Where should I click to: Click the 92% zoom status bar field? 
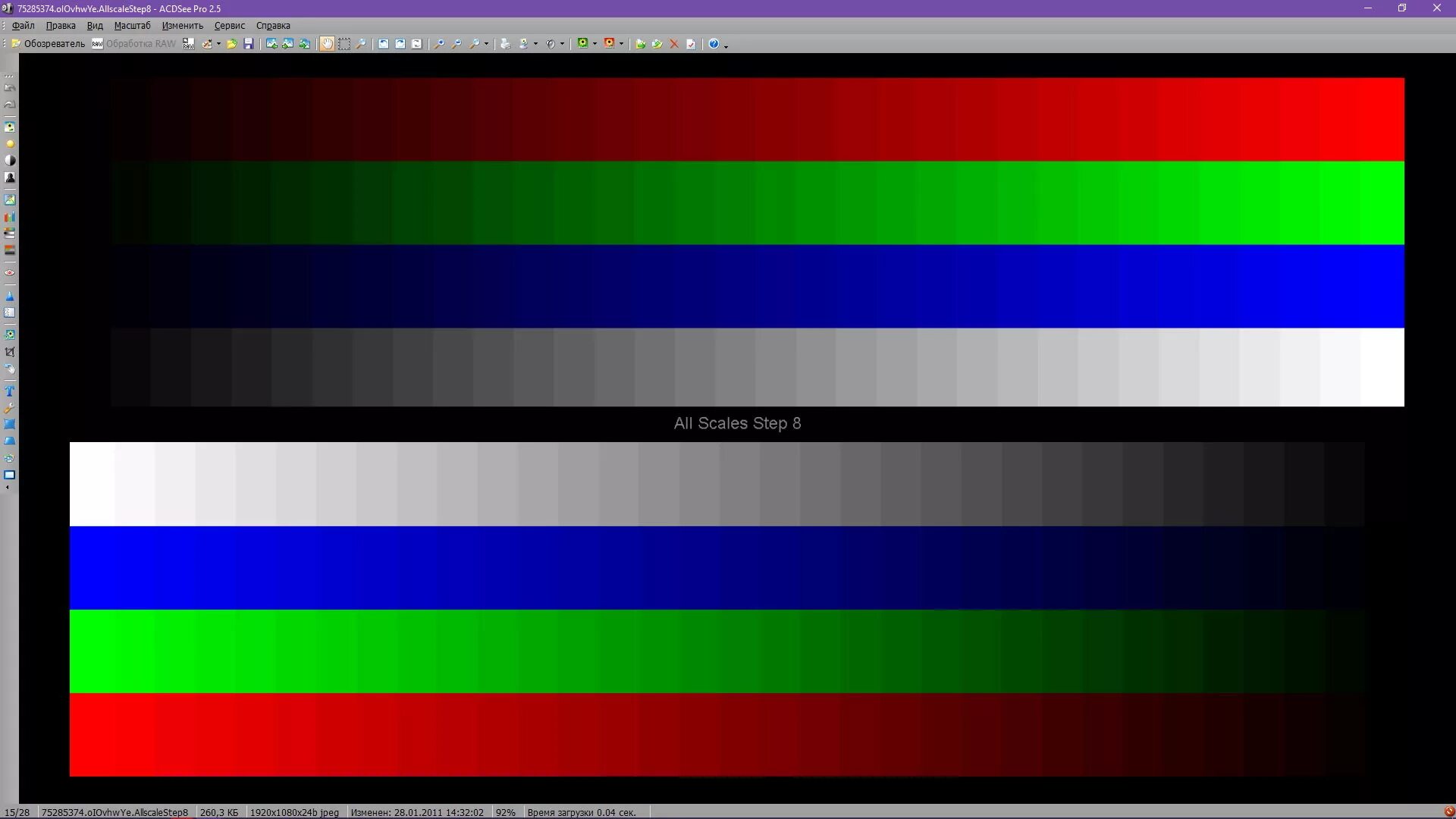pos(505,812)
